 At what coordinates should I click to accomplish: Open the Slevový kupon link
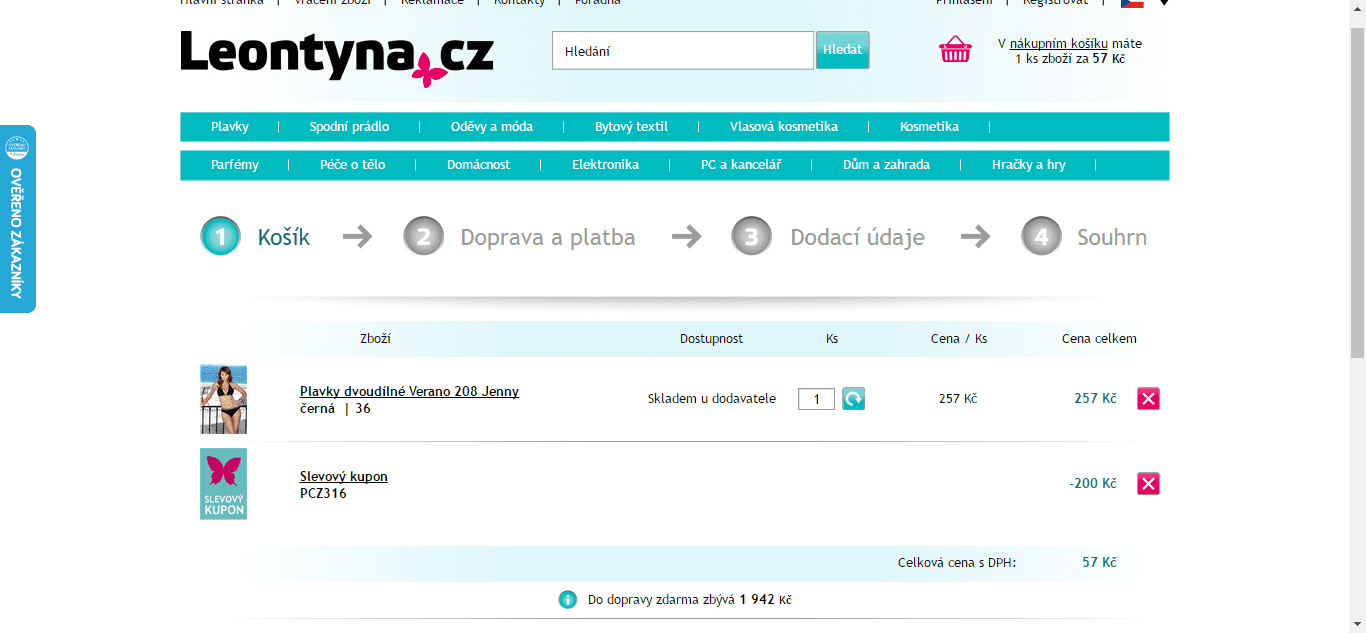click(x=343, y=477)
